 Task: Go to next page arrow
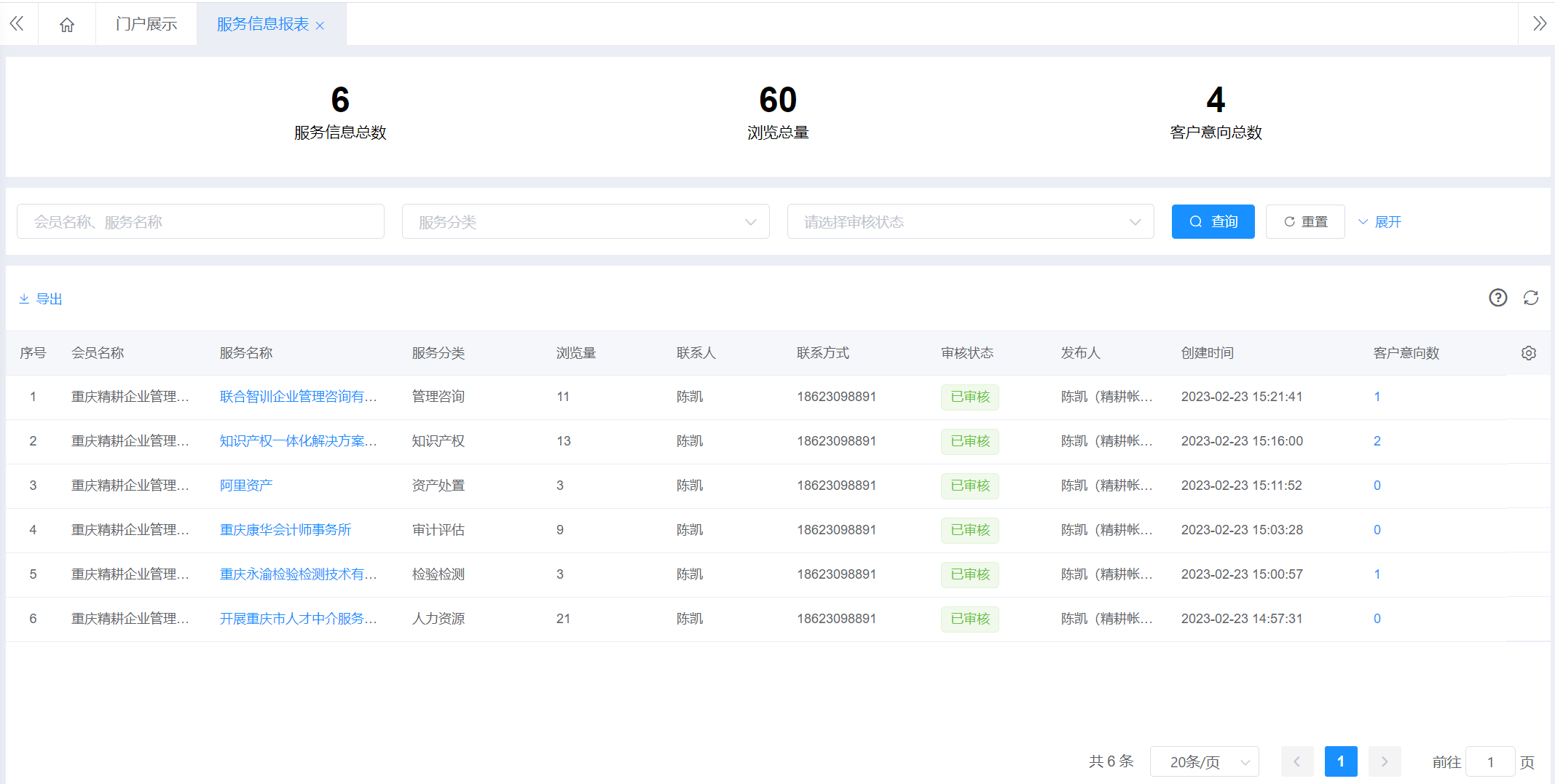point(1385,761)
